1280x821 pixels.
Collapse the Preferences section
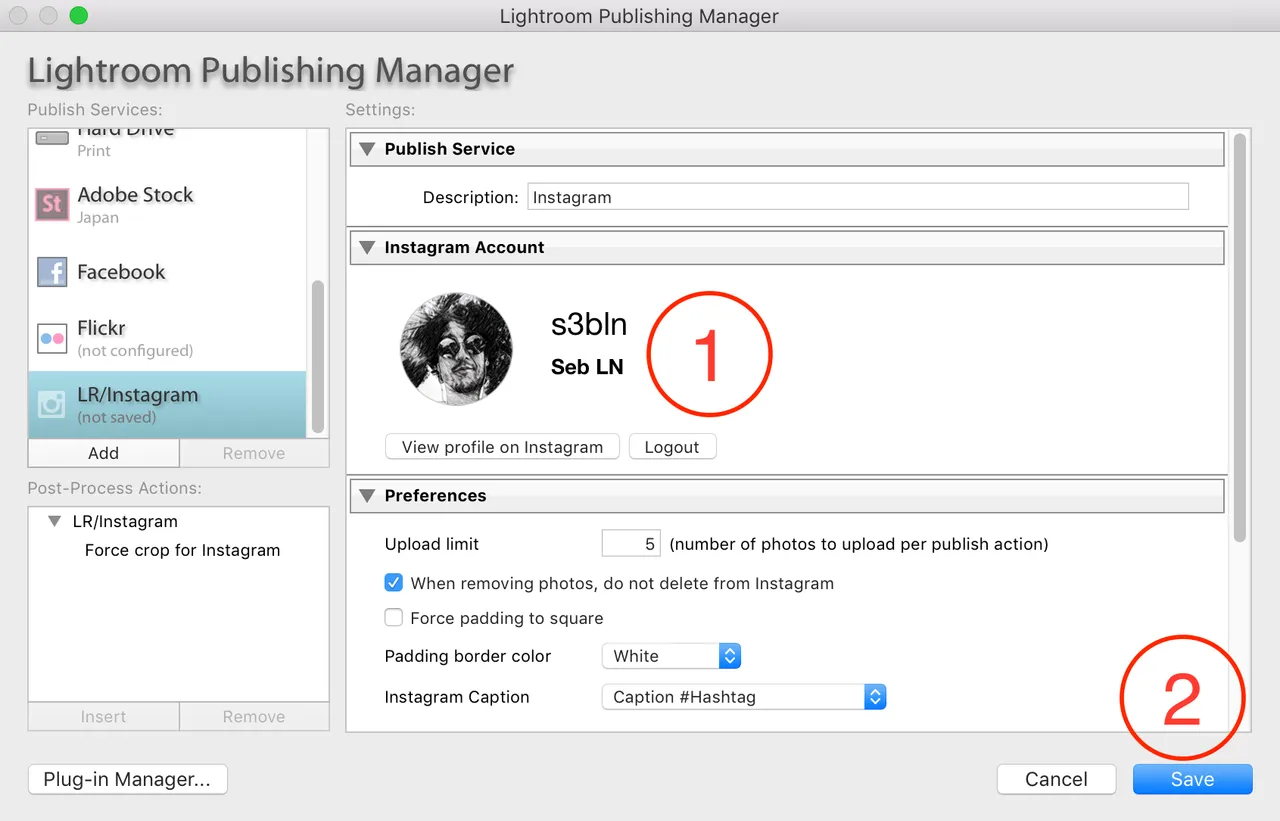366,496
